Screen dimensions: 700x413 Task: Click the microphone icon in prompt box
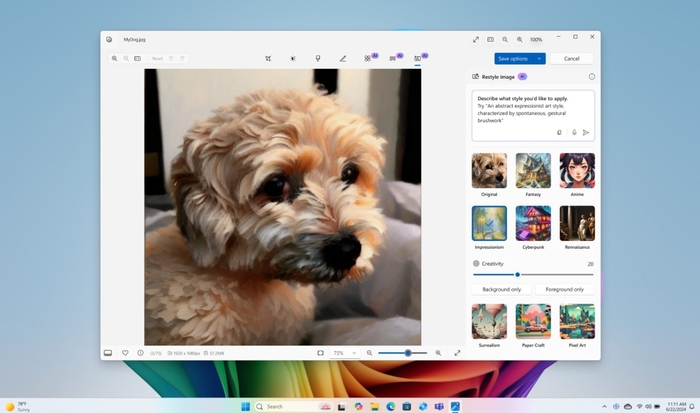(x=574, y=133)
